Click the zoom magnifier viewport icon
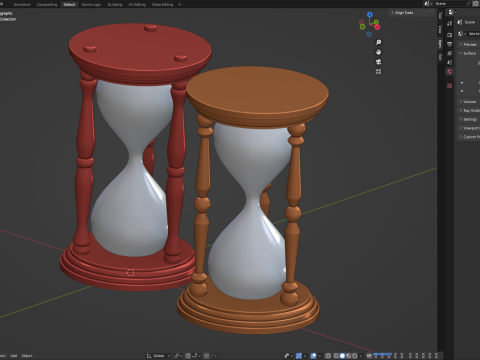The height and width of the screenshot is (360, 480). 378,42
